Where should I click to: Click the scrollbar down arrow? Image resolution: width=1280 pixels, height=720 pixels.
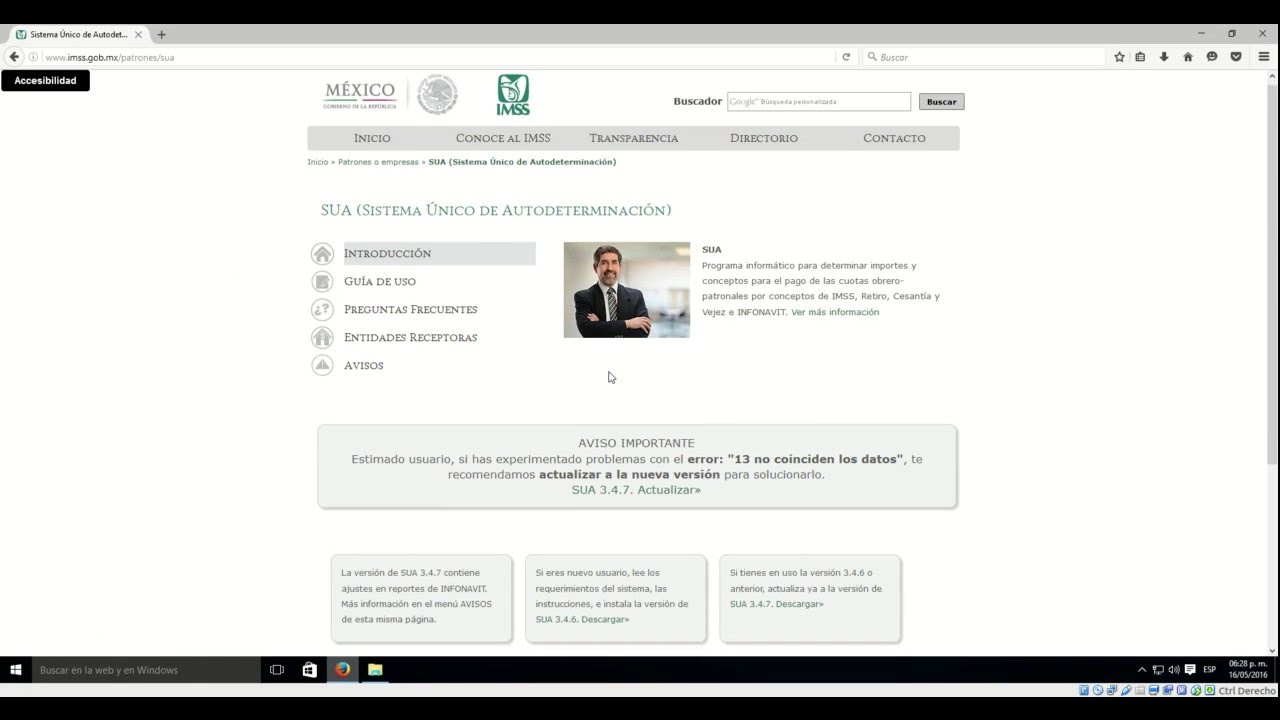[1273, 650]
